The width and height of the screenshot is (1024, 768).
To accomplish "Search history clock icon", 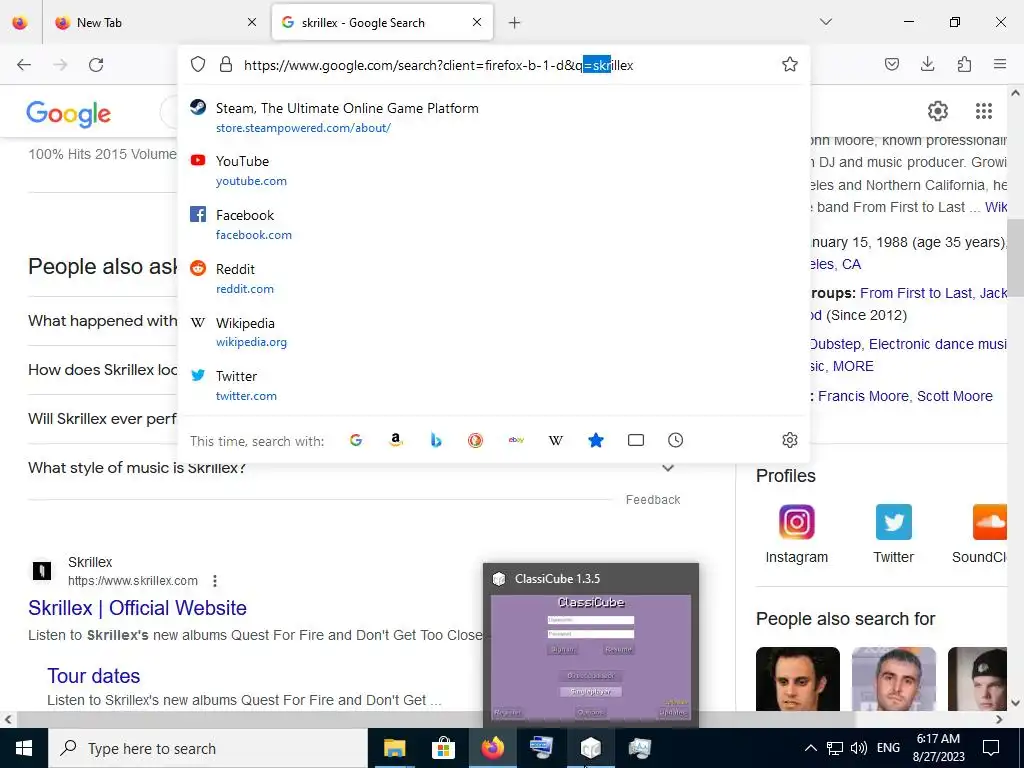I will point(675,440).
